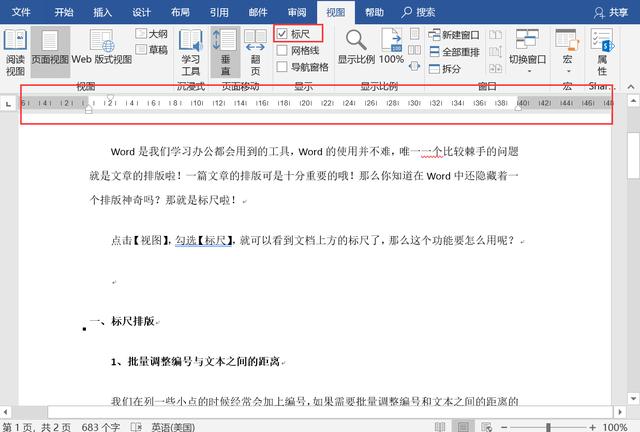This screenshot has height=432, width=640.
Task: Collapse the ribbon with the chevron
Action: coord(631,87)
